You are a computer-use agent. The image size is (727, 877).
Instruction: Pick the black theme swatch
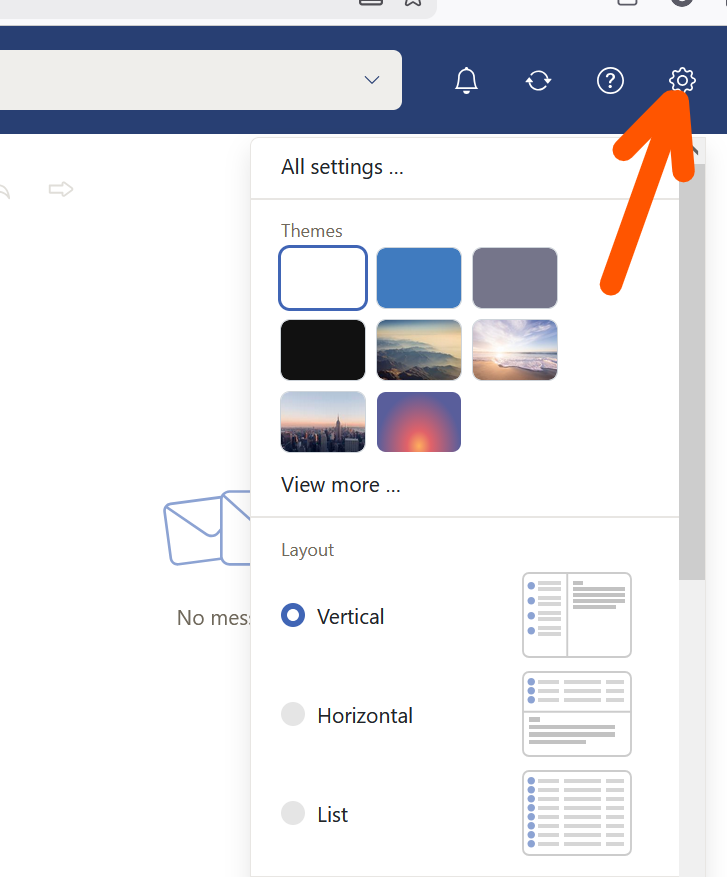point(323,350)
